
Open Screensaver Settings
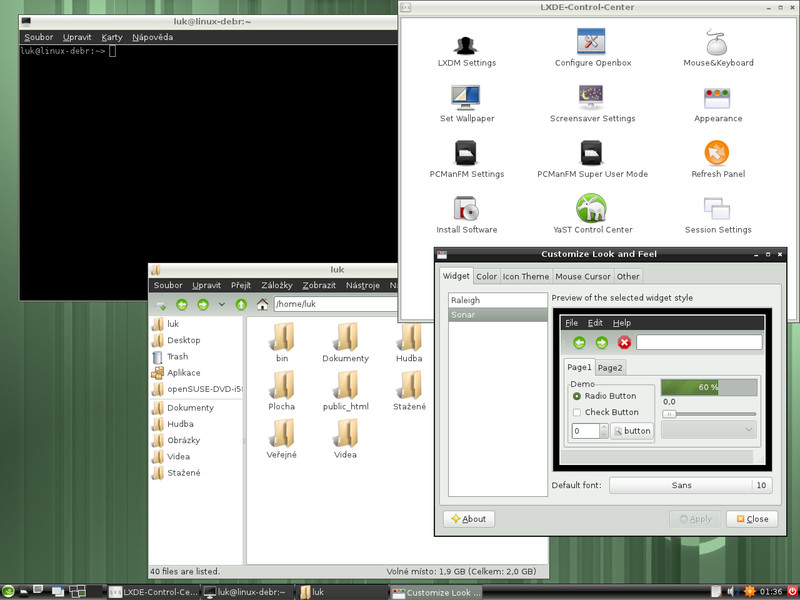coord(592,104)
